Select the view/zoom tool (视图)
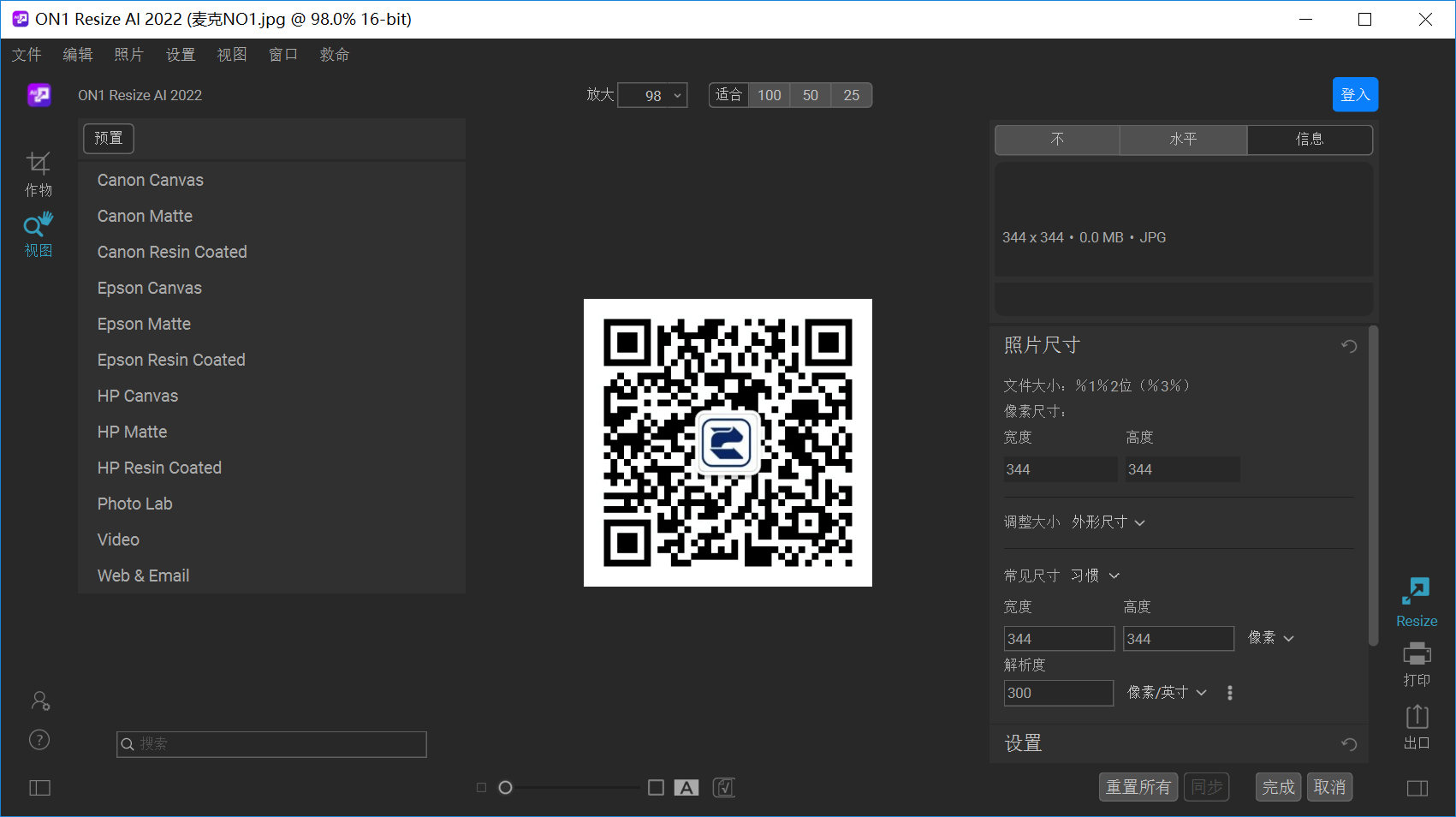The height and width of the screenshot is (817, 1456). [39, 235]
